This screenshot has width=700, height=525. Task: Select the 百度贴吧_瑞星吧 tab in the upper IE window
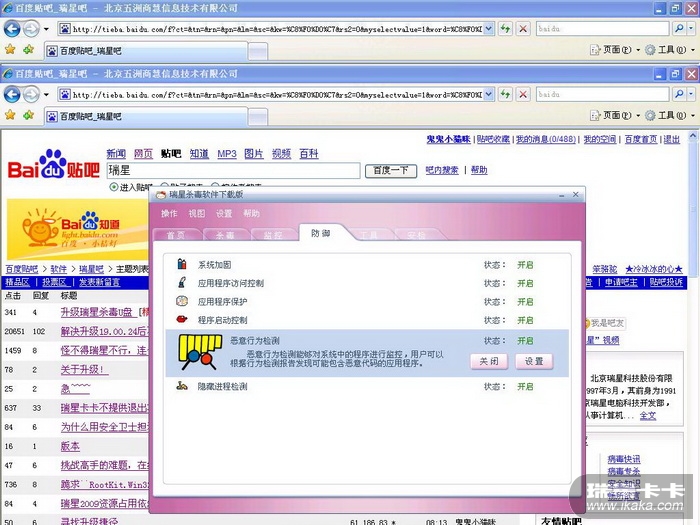[x=146, y=51]
